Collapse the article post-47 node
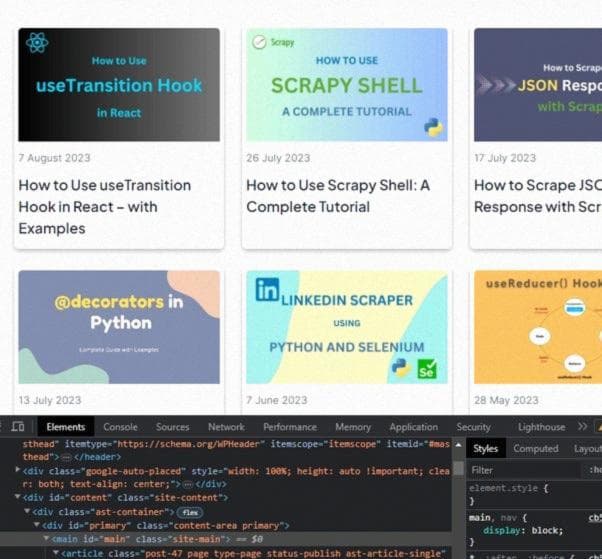The height and width of the screenshot is (559, 602). (56, 552)
